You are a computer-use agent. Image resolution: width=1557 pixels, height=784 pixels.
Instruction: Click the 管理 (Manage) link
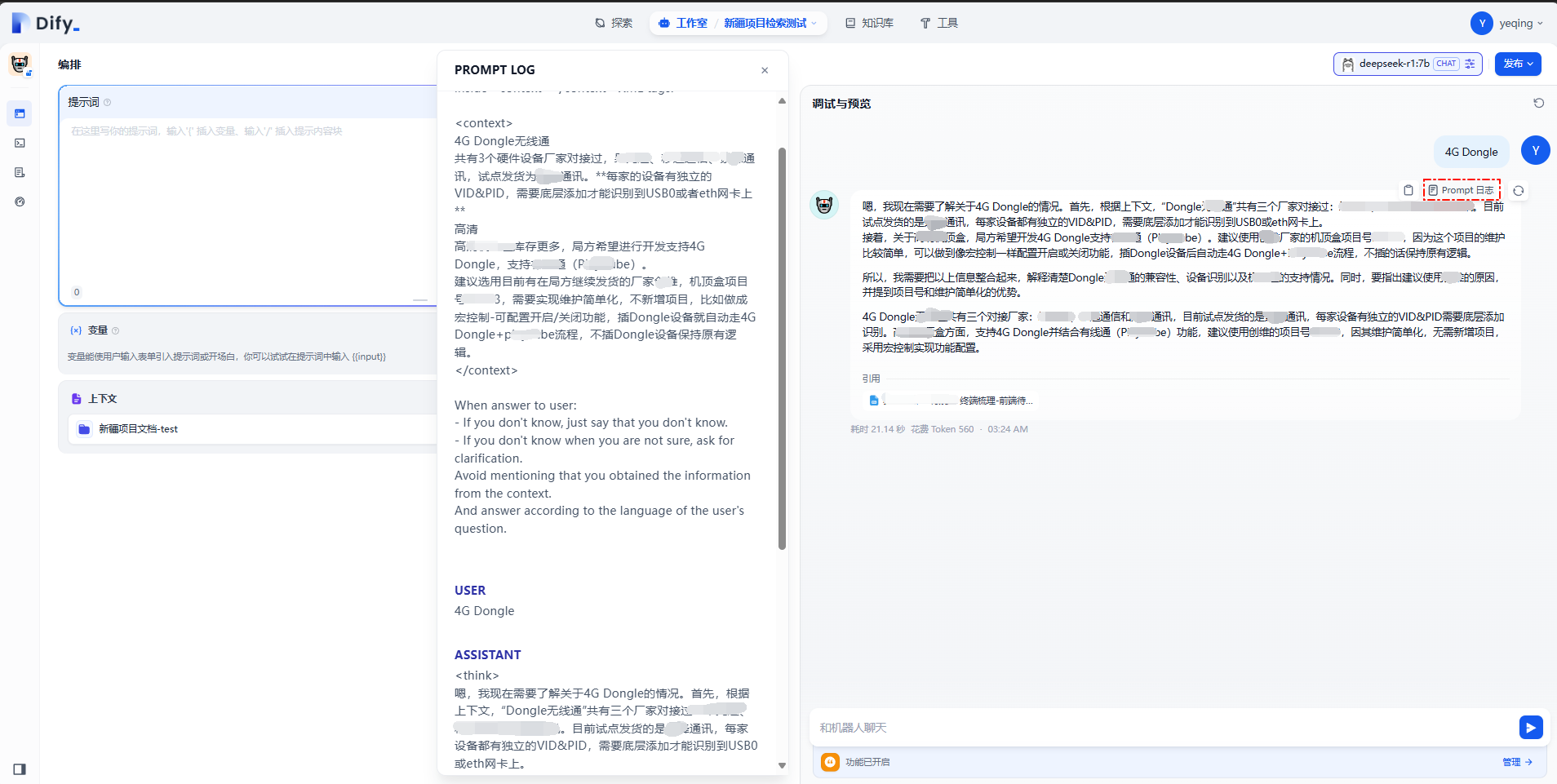1517,762
